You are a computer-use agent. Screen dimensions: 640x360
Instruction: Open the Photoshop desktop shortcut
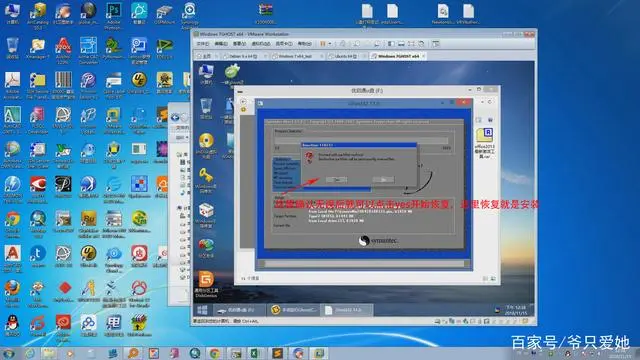[x=113, y=11]
